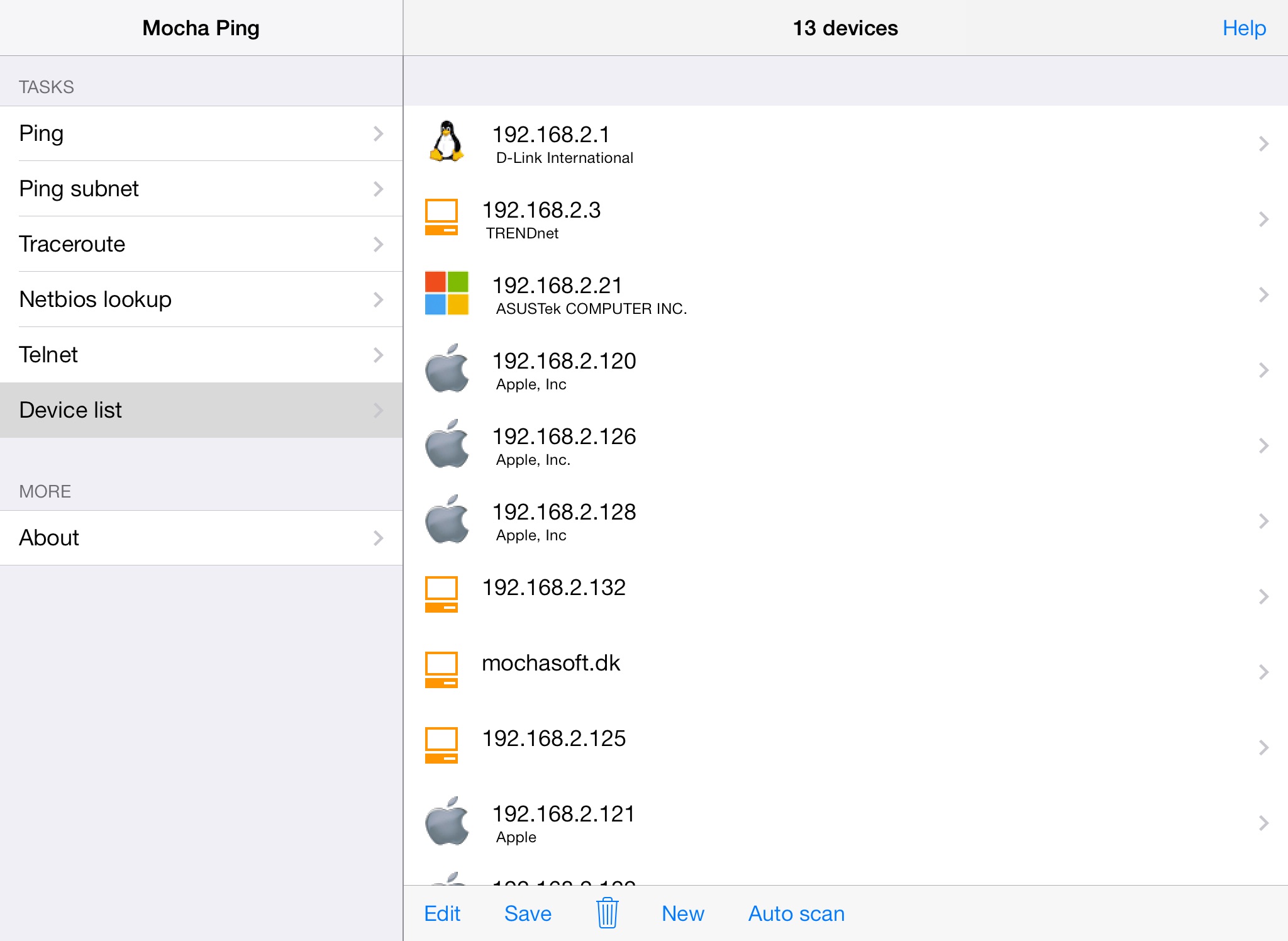Start an Auto scan
Screen dimensions: 1288x941
click(796, 913)
